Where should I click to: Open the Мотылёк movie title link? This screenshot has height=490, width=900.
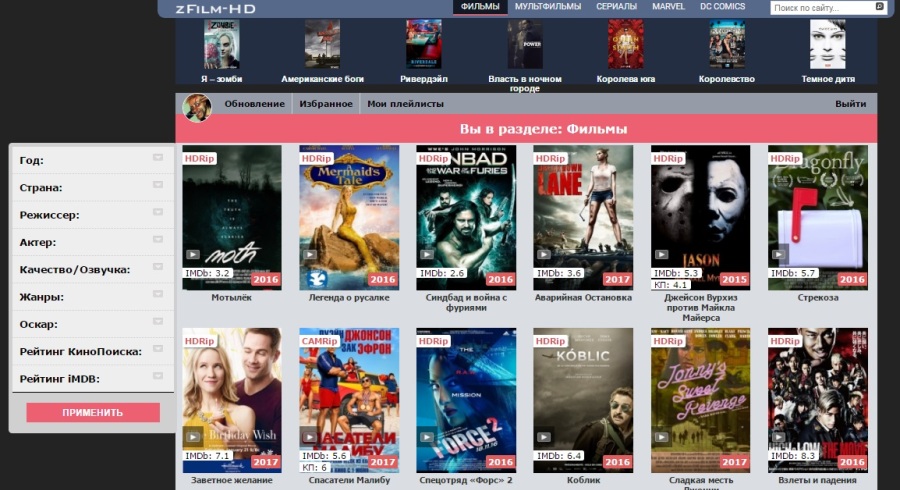(231, 298)
